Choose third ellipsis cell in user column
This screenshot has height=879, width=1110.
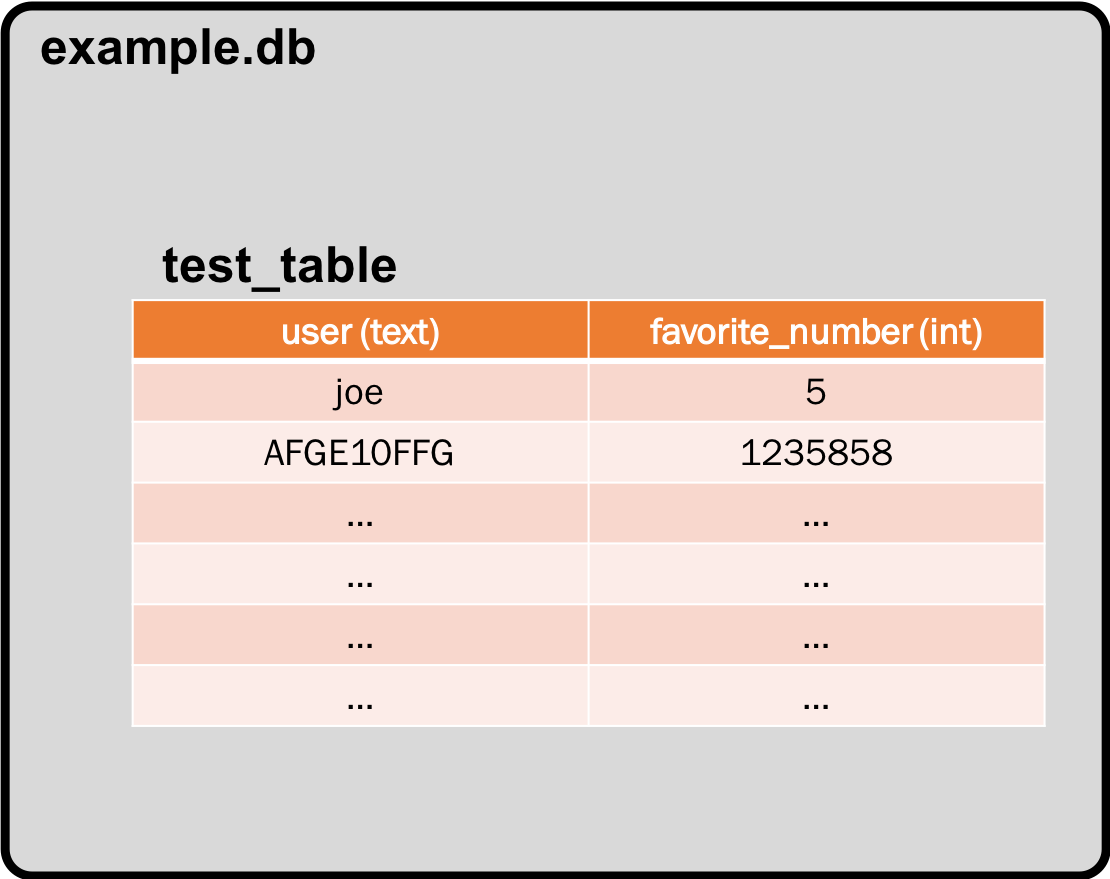pyautogui.click(x=359, y=639)
